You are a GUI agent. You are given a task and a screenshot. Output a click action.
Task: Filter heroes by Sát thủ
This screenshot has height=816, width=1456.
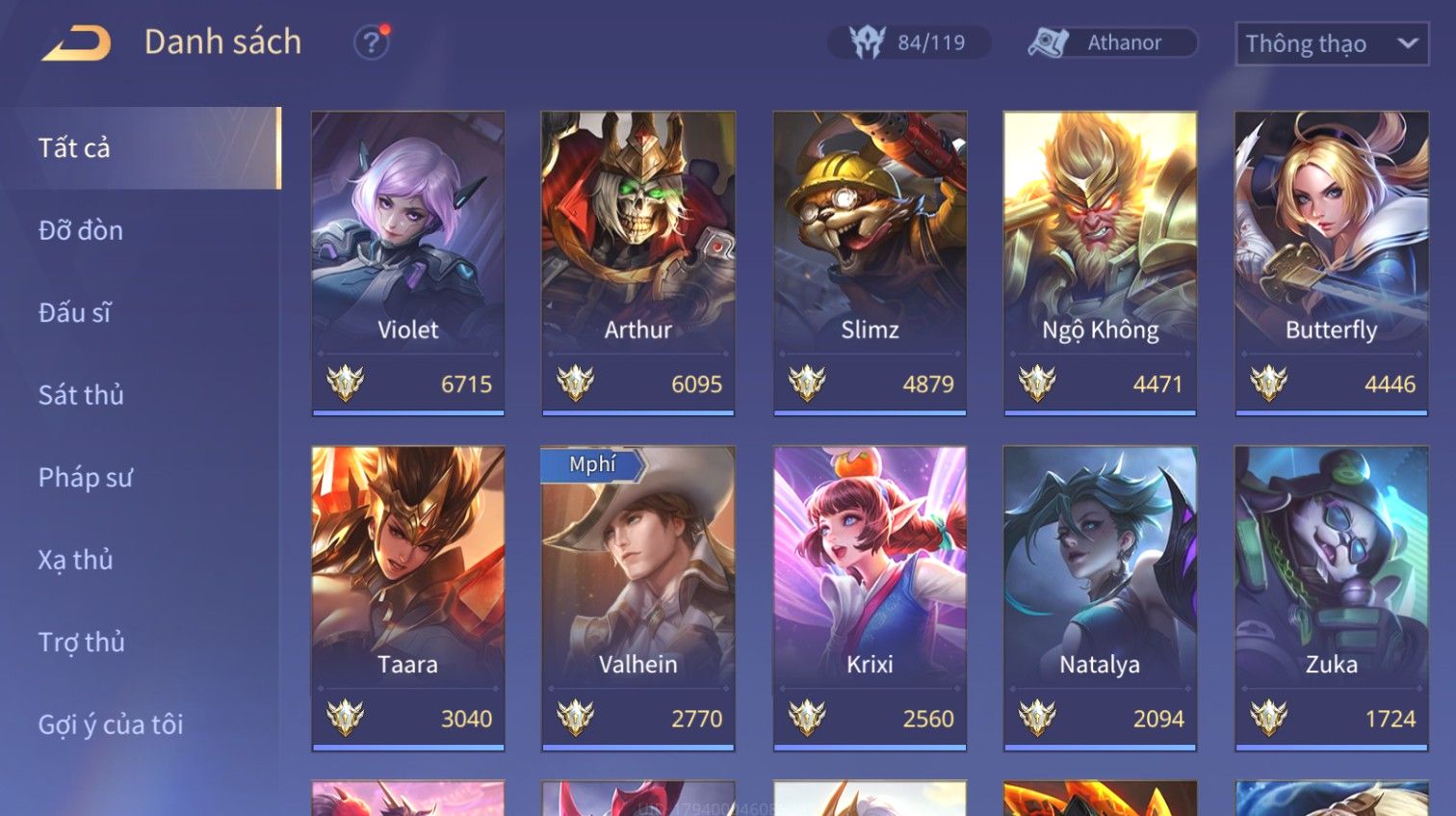[81, 395]
